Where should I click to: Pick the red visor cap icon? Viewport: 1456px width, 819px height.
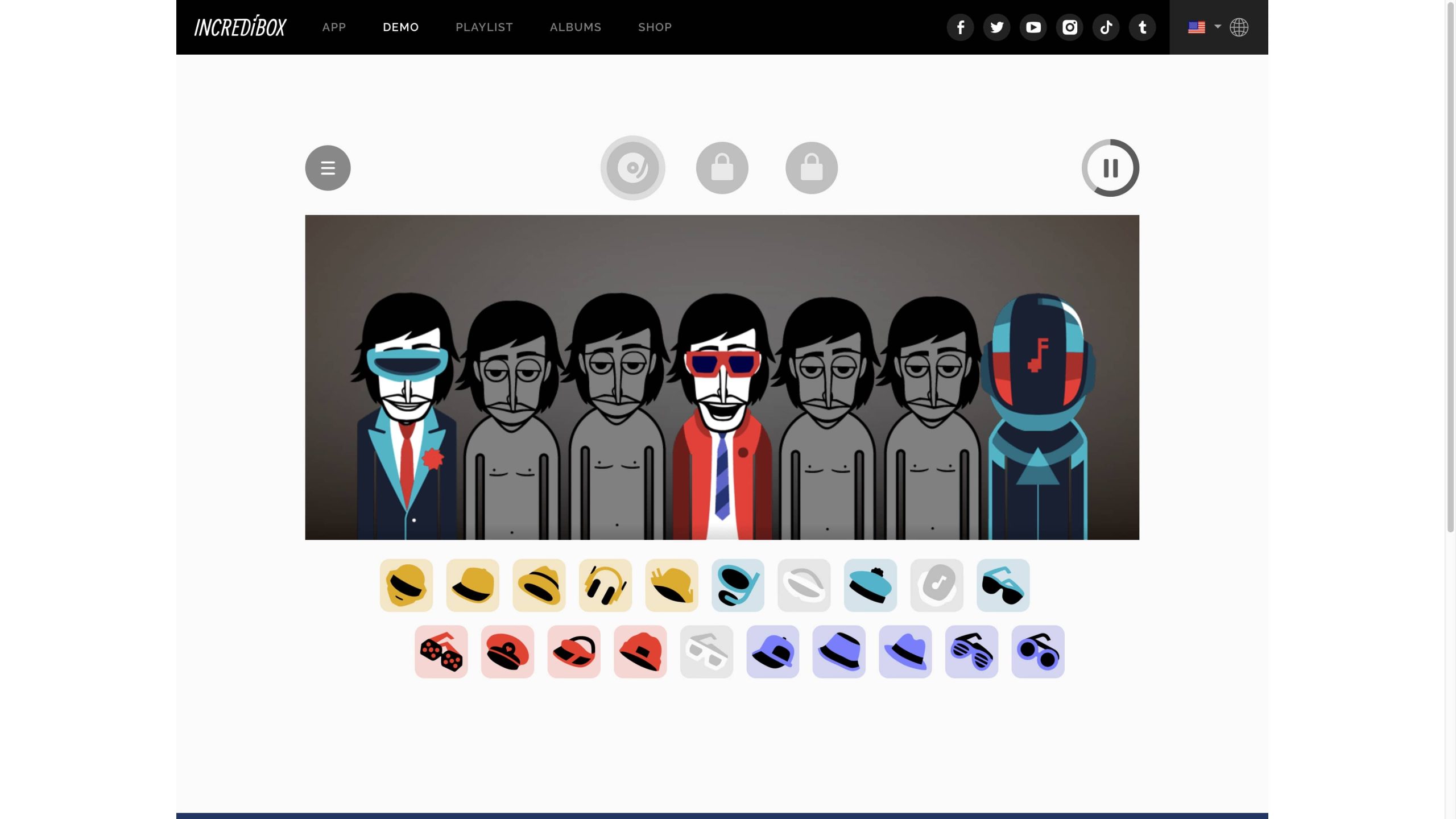pos(574,652)
